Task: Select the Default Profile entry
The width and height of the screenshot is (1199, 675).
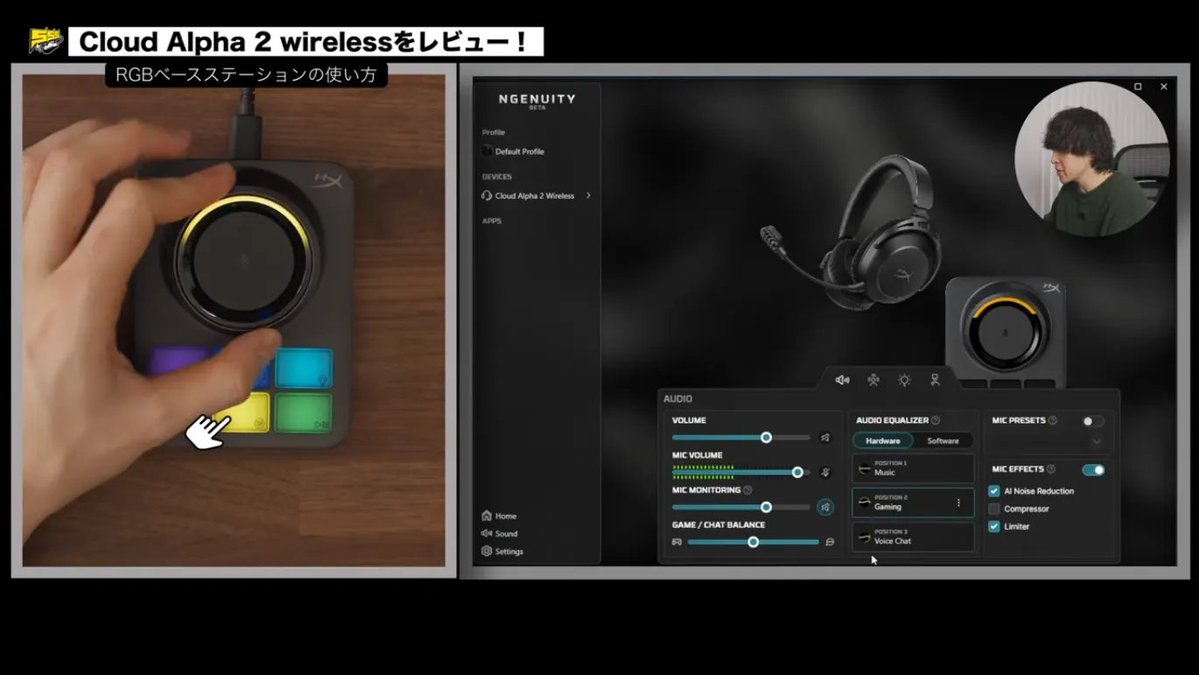Action: click(513, 151)
